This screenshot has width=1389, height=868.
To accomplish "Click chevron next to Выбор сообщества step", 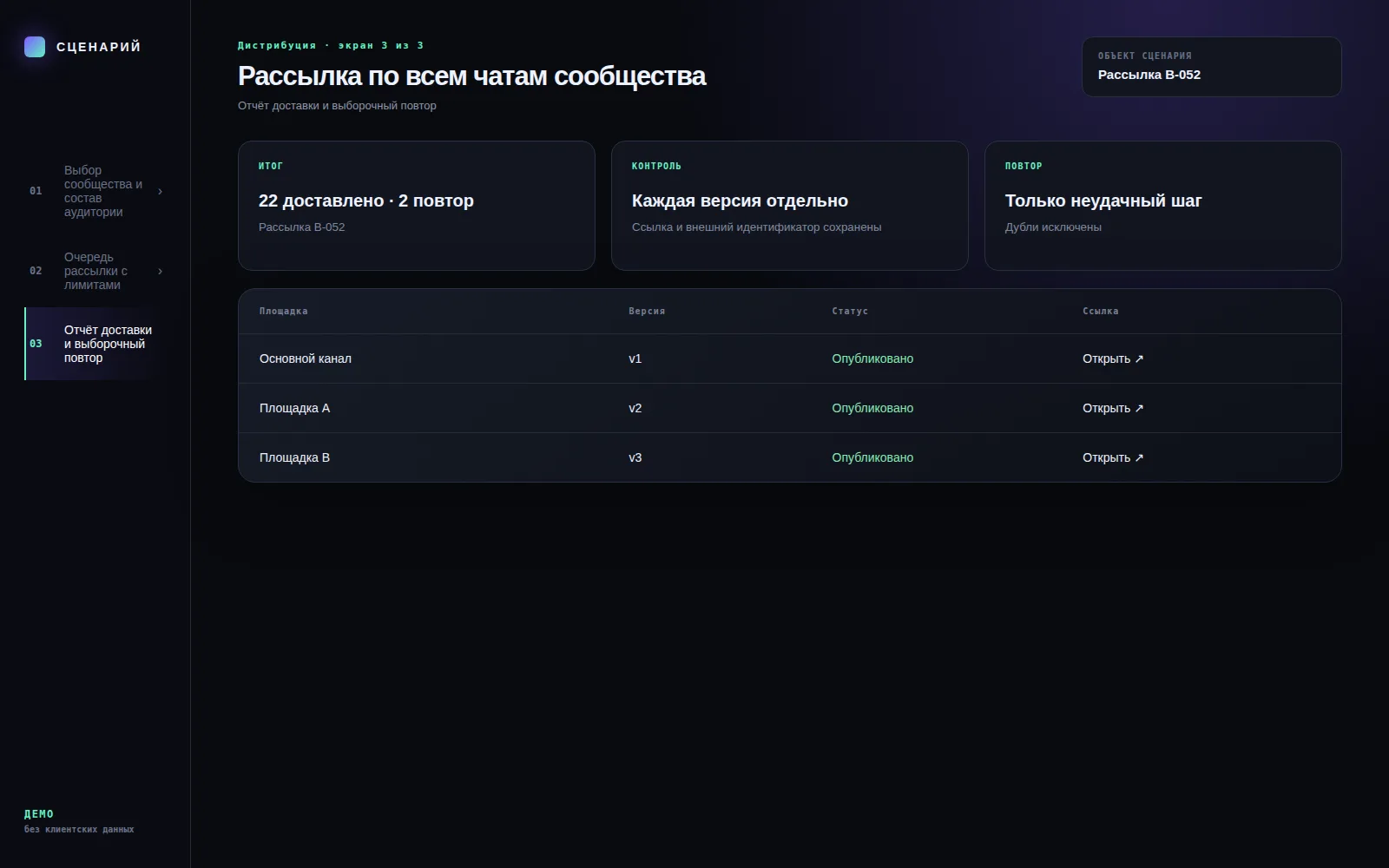I will click(x=160, y=191).
